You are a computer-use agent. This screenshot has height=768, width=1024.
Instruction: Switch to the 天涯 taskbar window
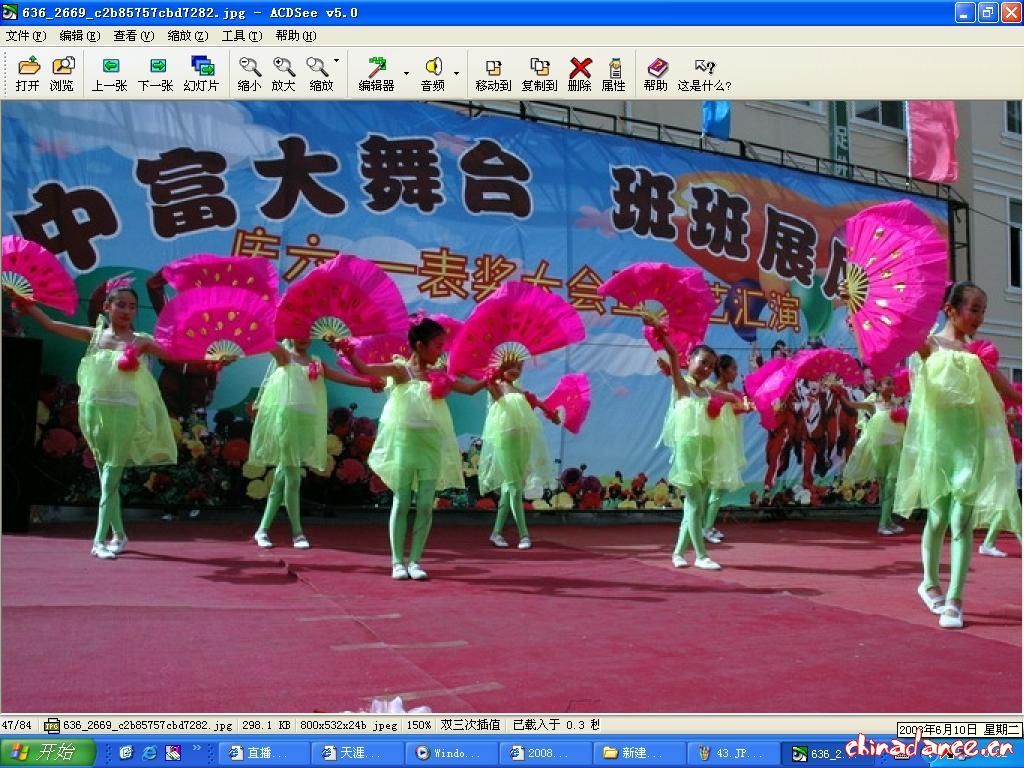point(352,753)
